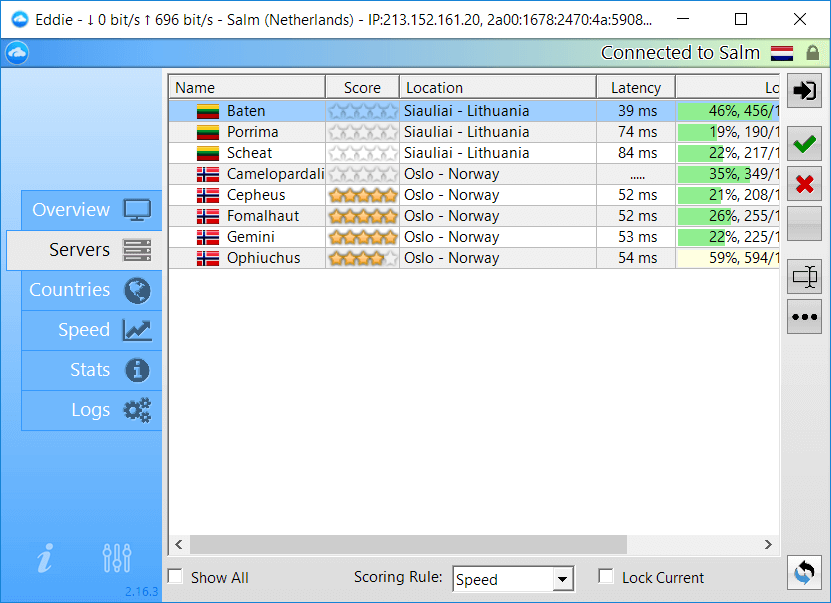831x603 pixels.
Task: Click the Norway flag beside Gemini
Action: tap(208, 237)
